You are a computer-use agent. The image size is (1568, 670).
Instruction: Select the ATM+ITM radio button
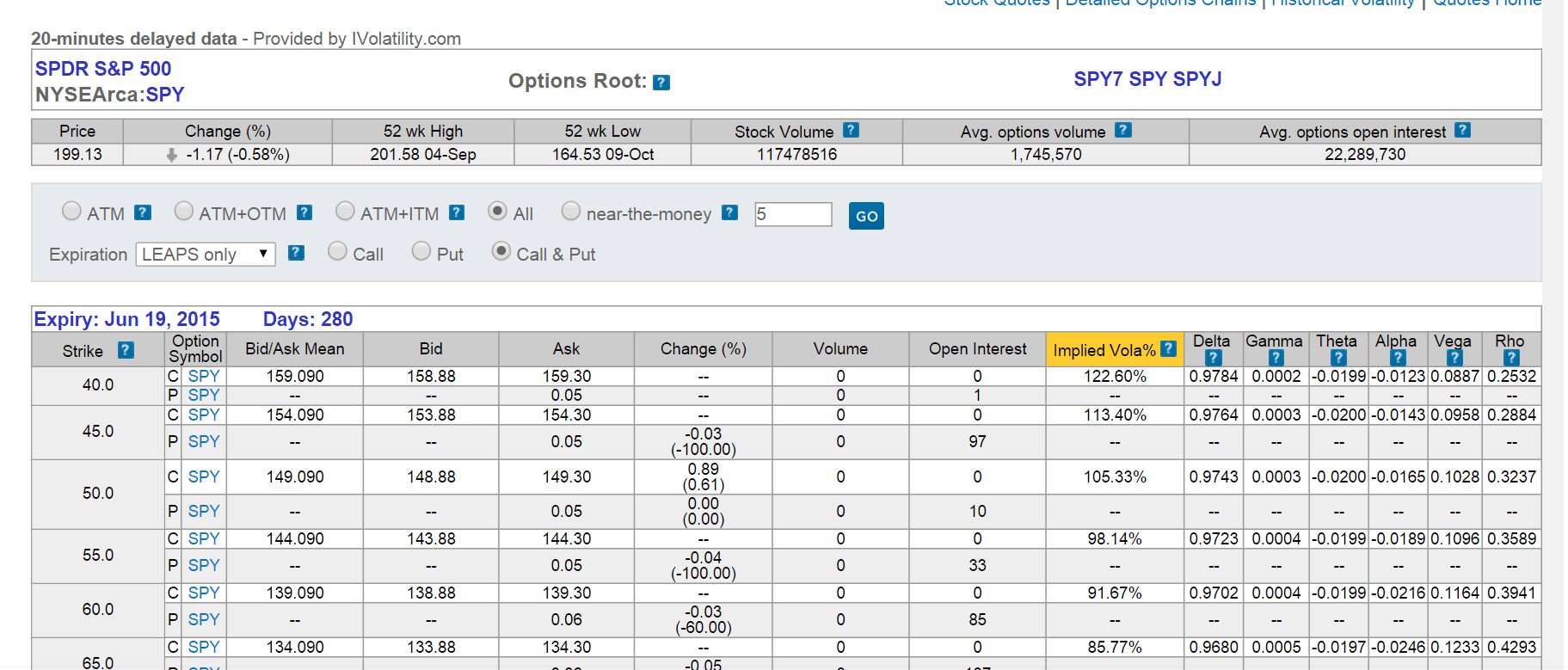point(345,211)
